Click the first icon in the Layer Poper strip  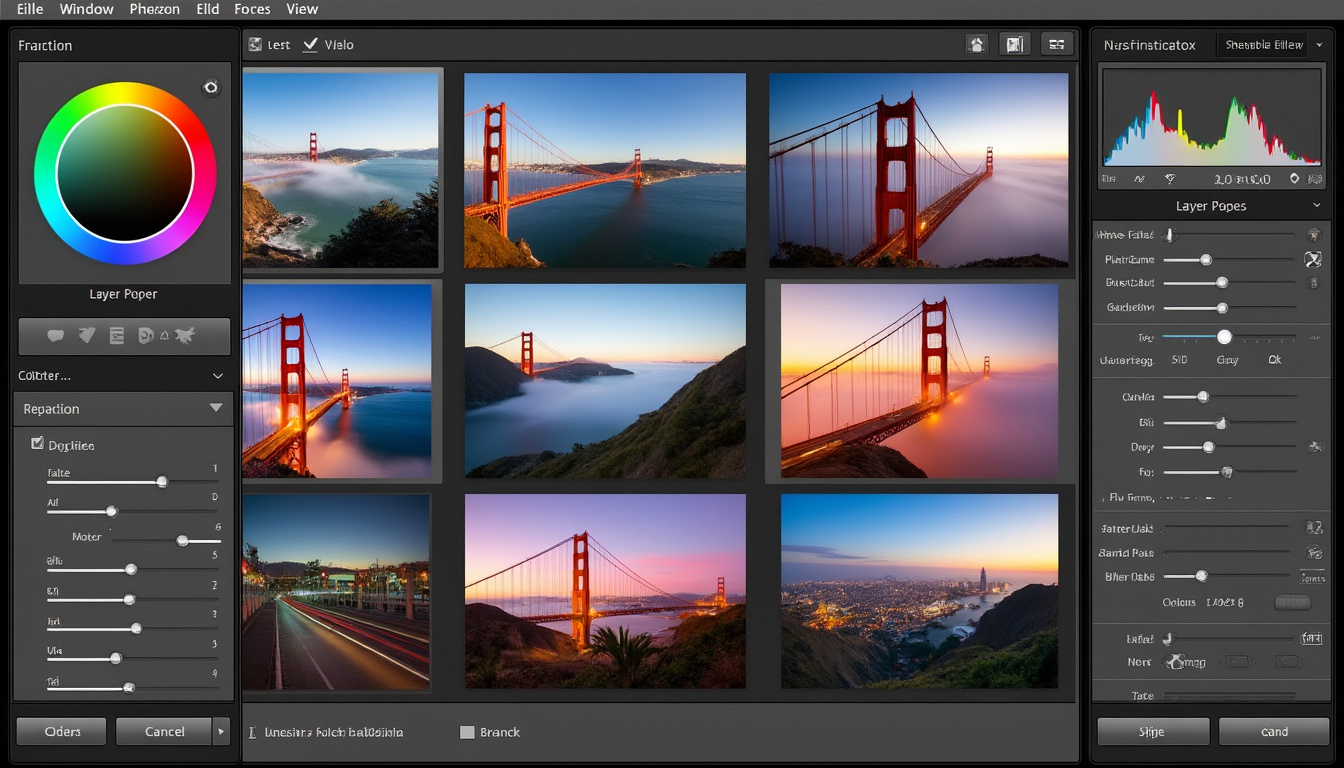(56, 336)
